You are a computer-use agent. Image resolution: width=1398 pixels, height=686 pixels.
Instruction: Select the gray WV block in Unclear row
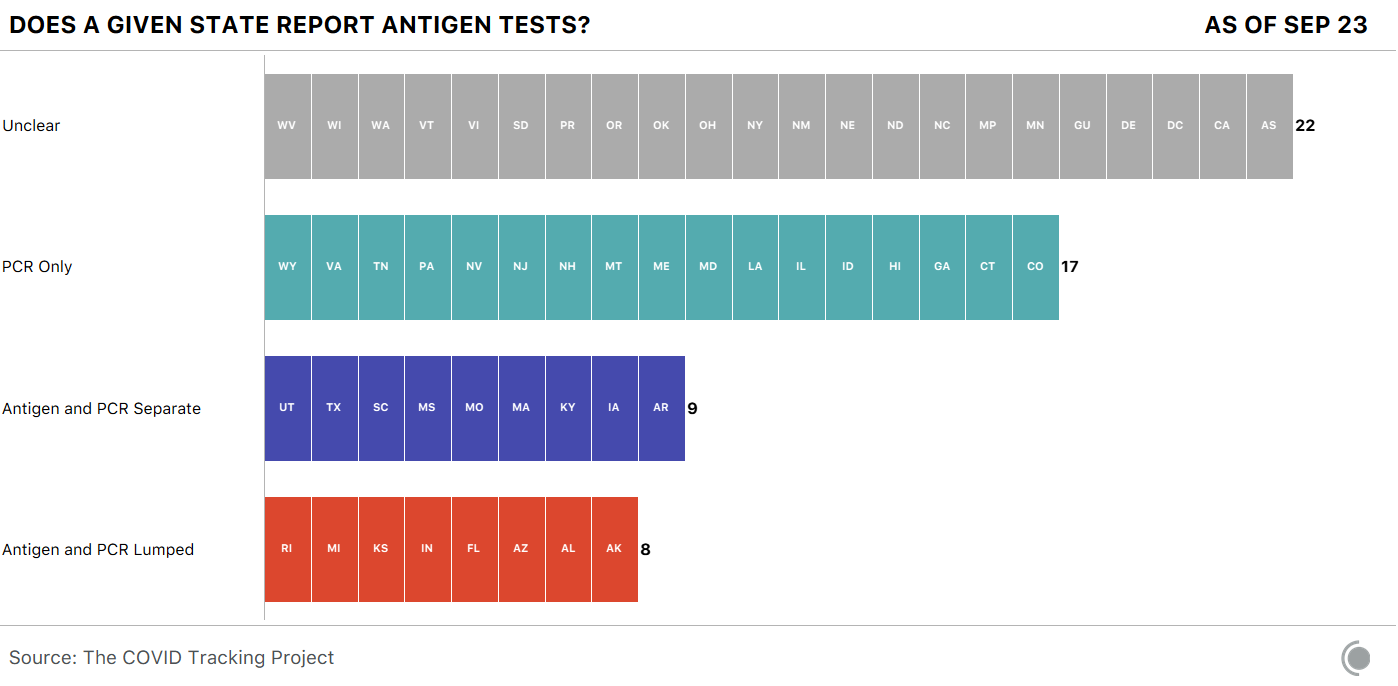(x=287, y=126)
